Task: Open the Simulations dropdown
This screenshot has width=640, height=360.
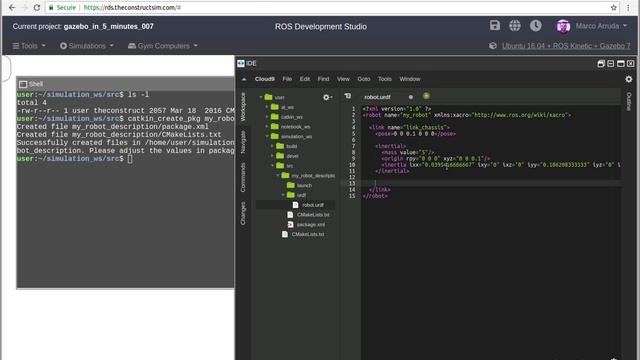Action: coord(87,46)
